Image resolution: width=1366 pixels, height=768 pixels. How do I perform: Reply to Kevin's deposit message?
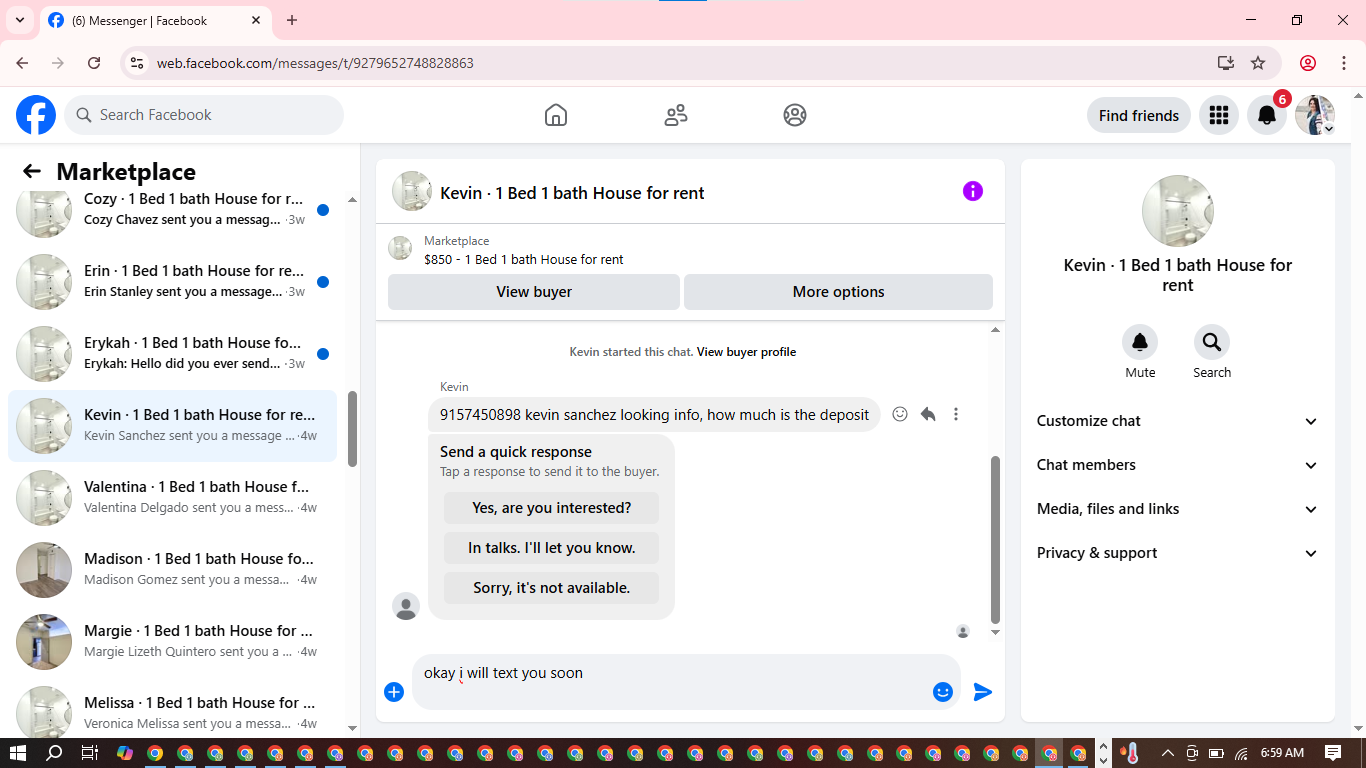click(928, 414)
